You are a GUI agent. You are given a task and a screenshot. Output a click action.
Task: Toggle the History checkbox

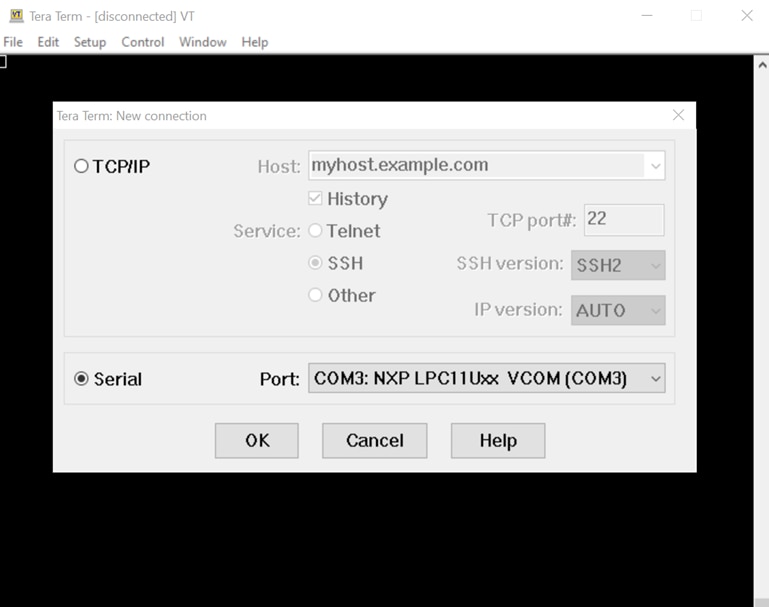tap(315, 199)
